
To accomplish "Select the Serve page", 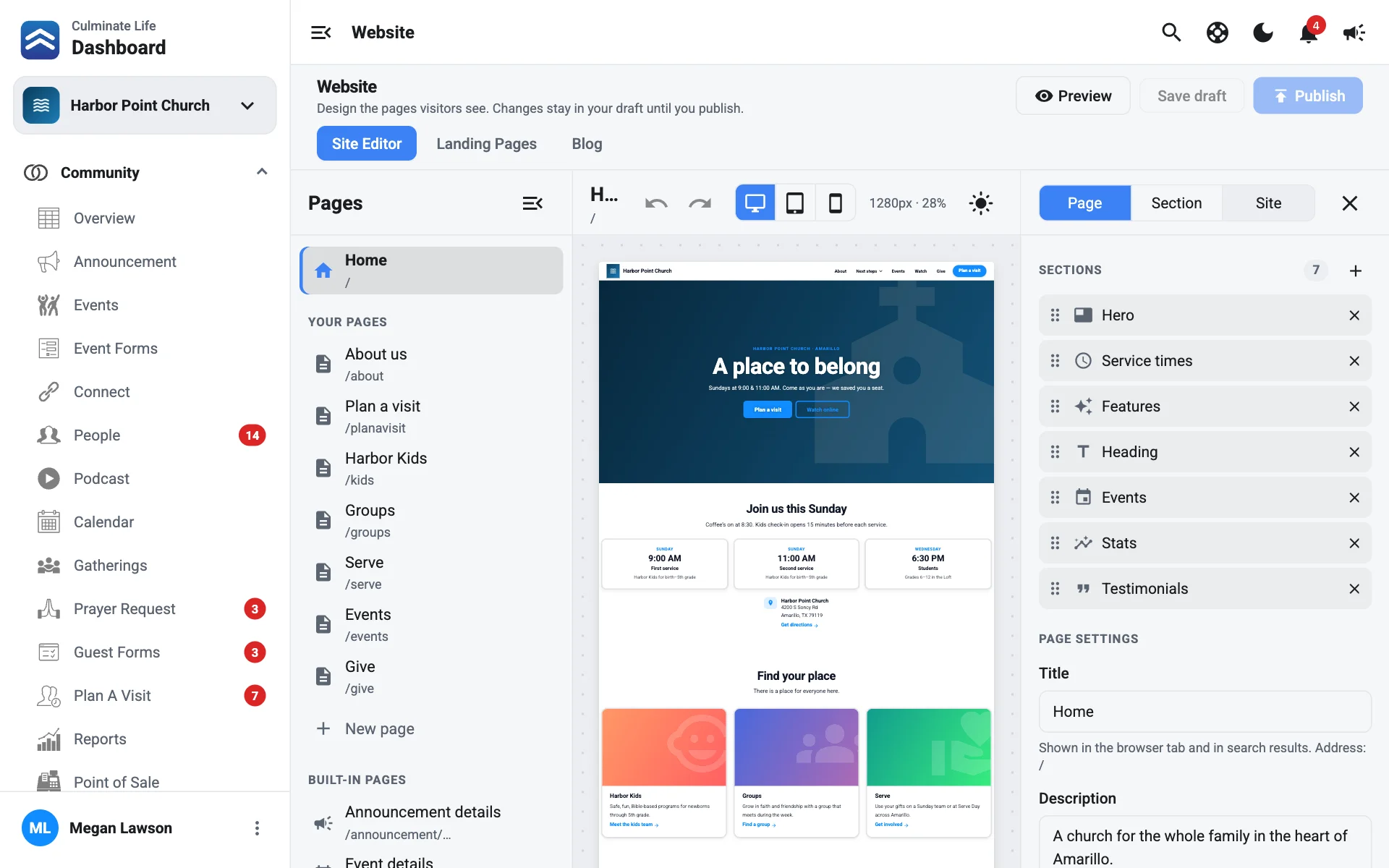I will 432,572.
